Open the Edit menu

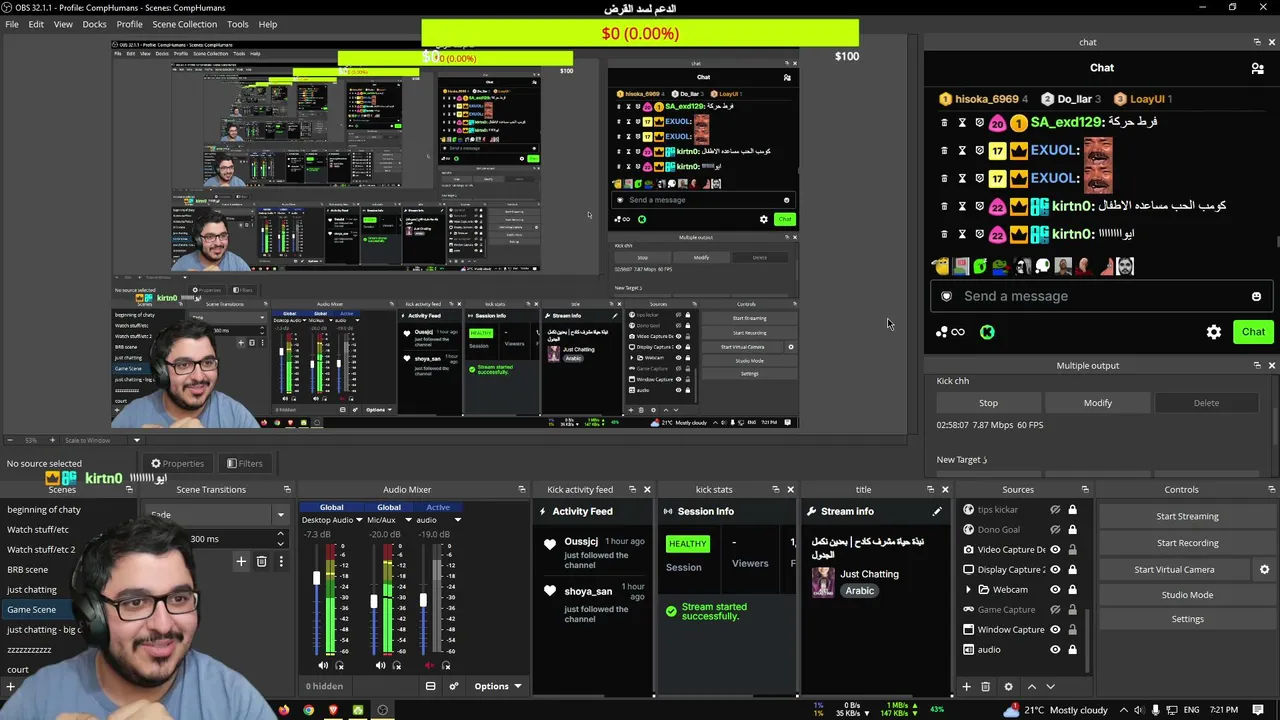pyautogui.click(x=36, y=24)
